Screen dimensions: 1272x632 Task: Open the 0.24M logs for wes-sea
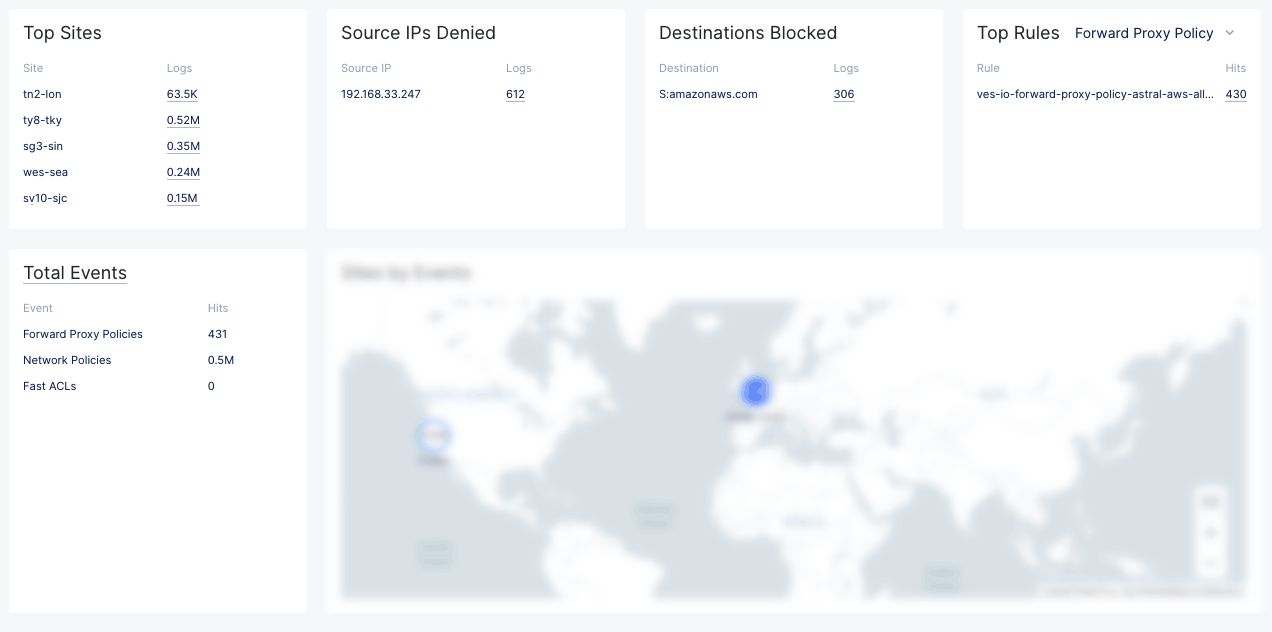[x=183, y=172]
